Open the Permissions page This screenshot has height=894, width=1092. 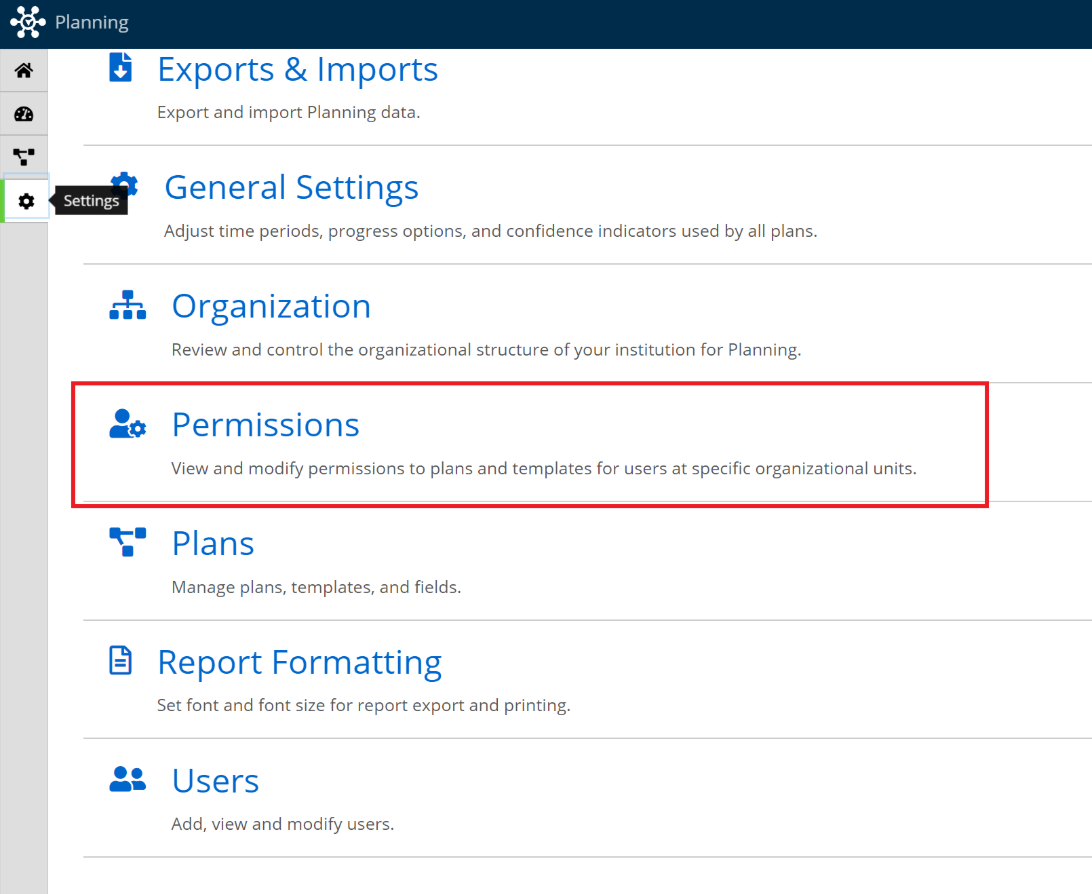pyautogui.click(x=265, y=424)
